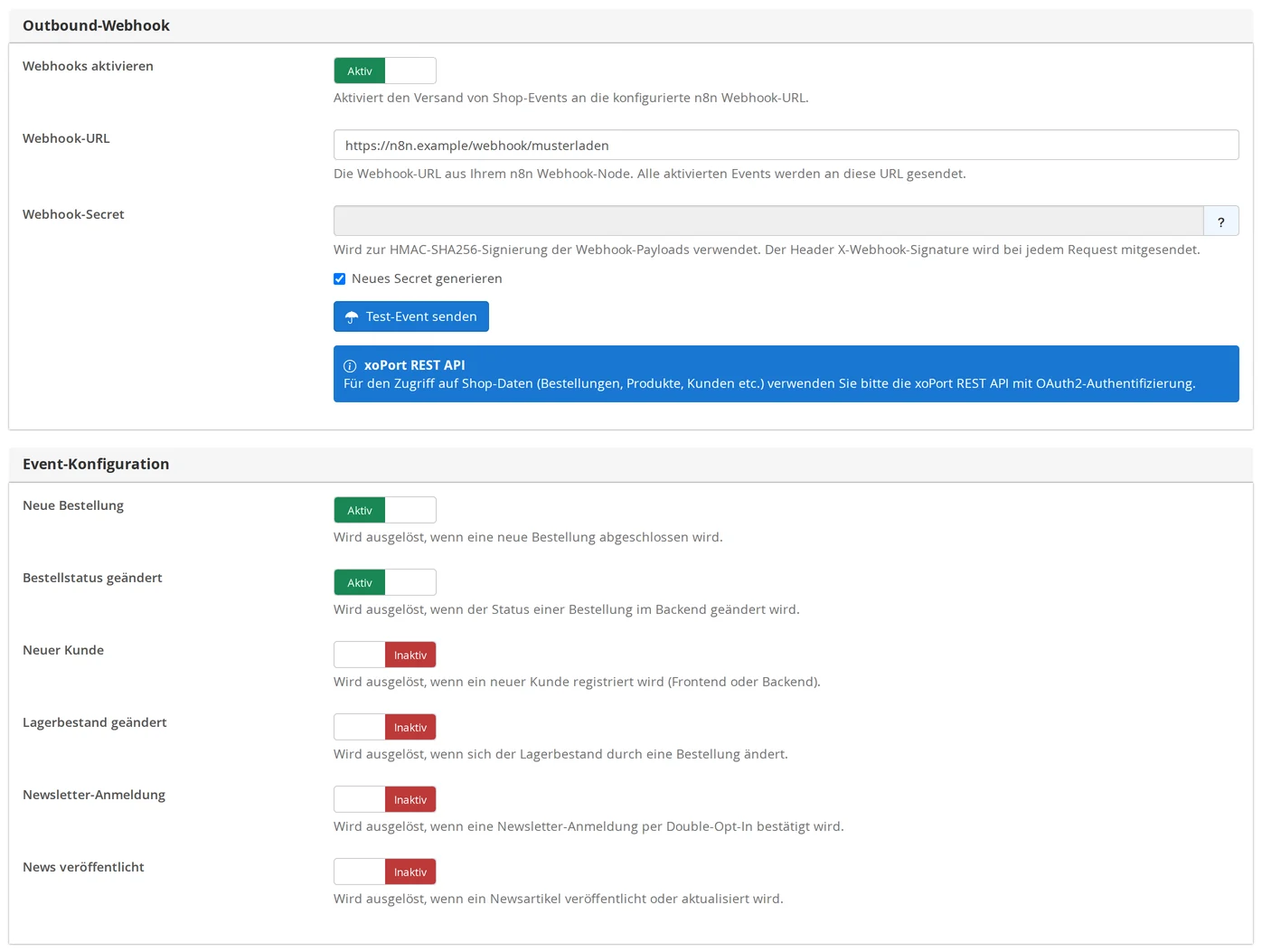This screenshot has height=952, width=1262.
Task: Click the Bestellstatus geändert label
Action: (x=92, y=578)
